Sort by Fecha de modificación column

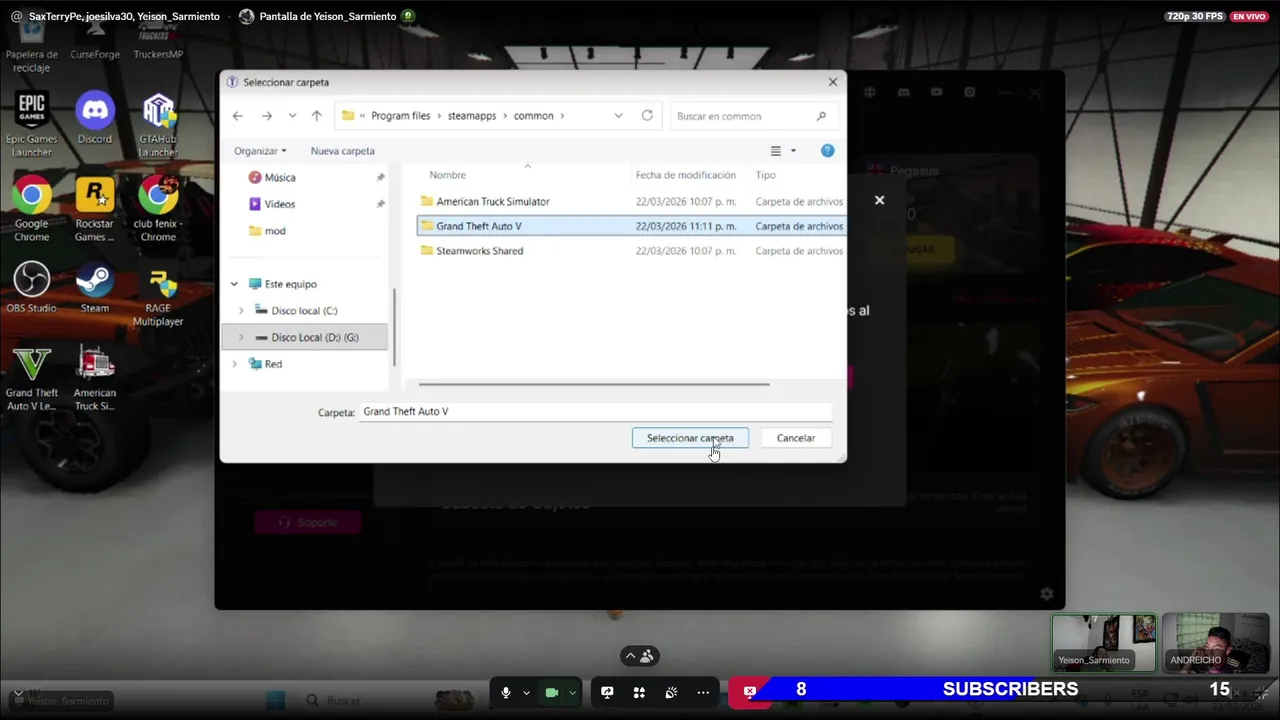(x=685, y=175)
